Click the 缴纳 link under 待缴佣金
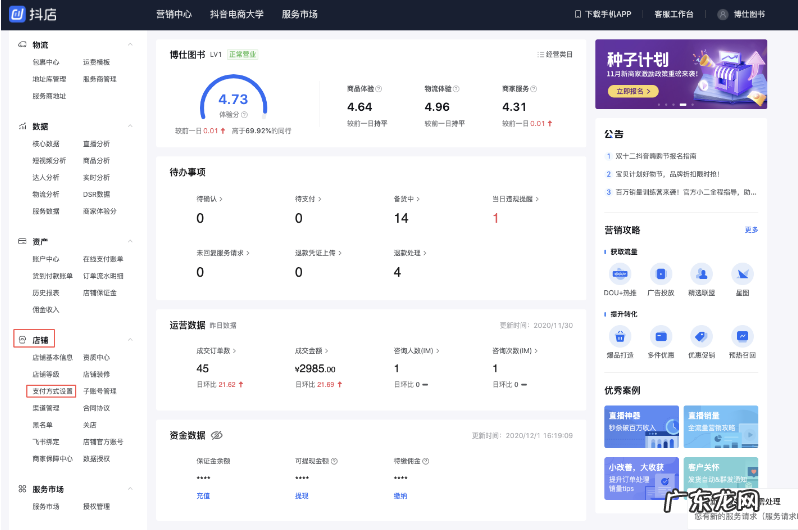 [x=400, y=496]
